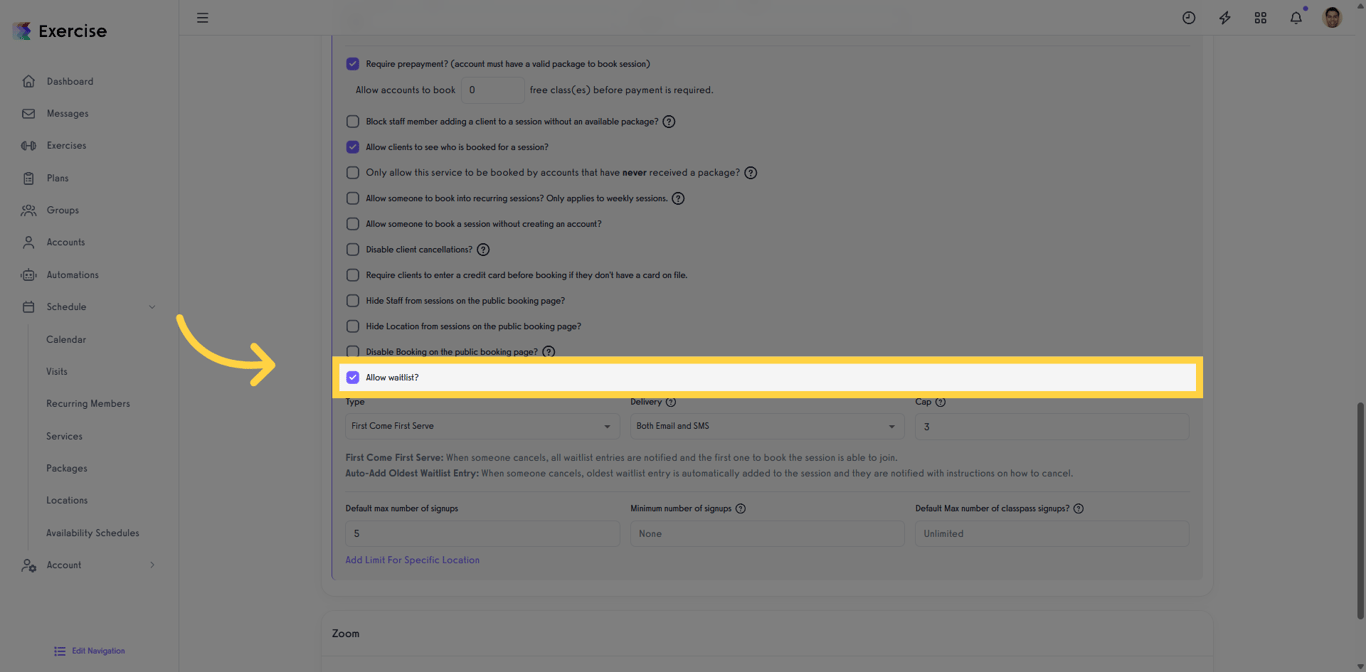
Task: Open Availability Schedules from sidebar
Action: pyautogui.click(x=91, y=532)
